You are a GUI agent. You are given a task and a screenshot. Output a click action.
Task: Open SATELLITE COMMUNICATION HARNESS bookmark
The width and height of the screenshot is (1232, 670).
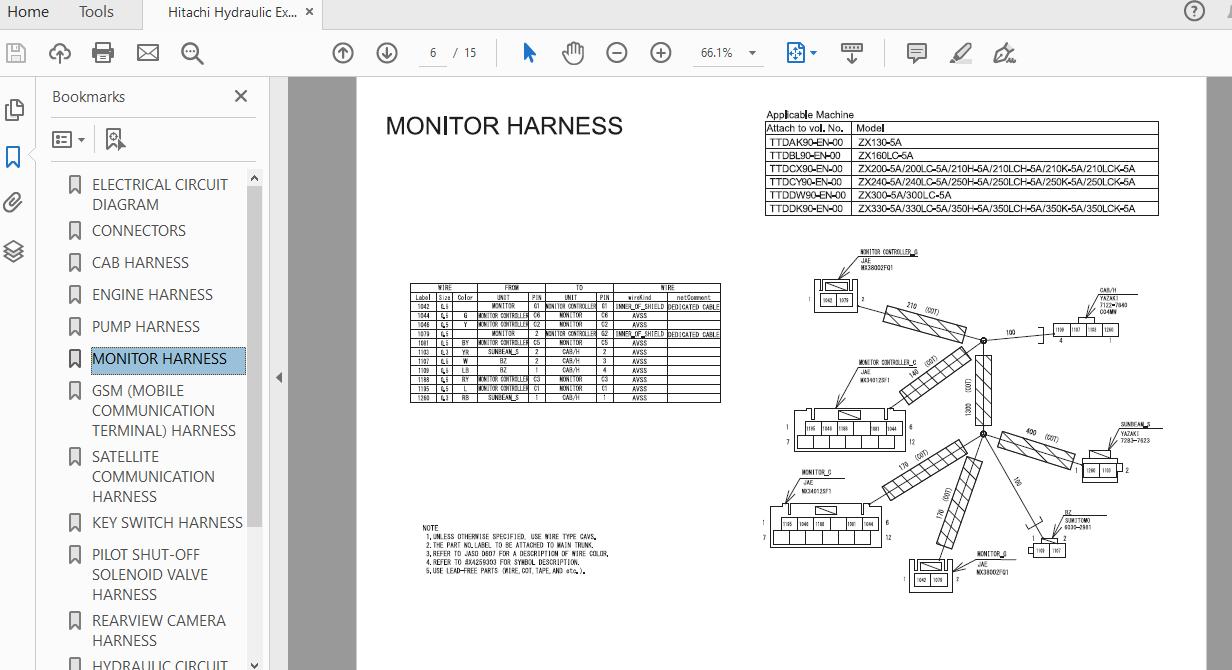(153, 476)
